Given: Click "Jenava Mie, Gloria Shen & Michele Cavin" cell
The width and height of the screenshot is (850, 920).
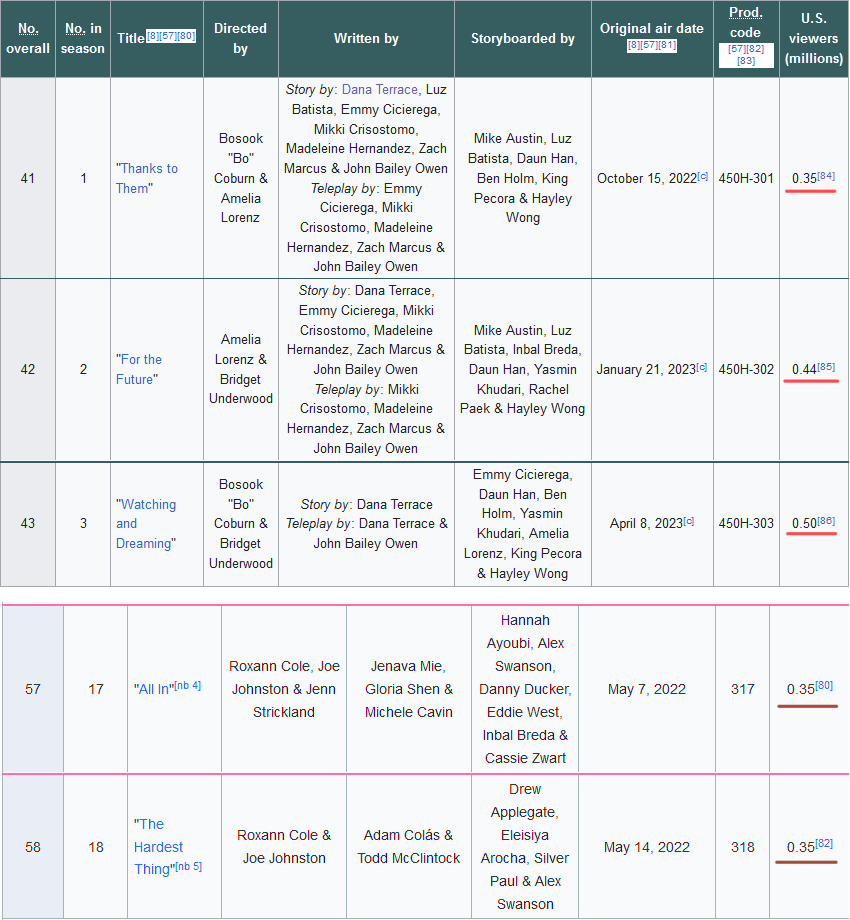Looking at the screenshot, I should pos(409,689).
